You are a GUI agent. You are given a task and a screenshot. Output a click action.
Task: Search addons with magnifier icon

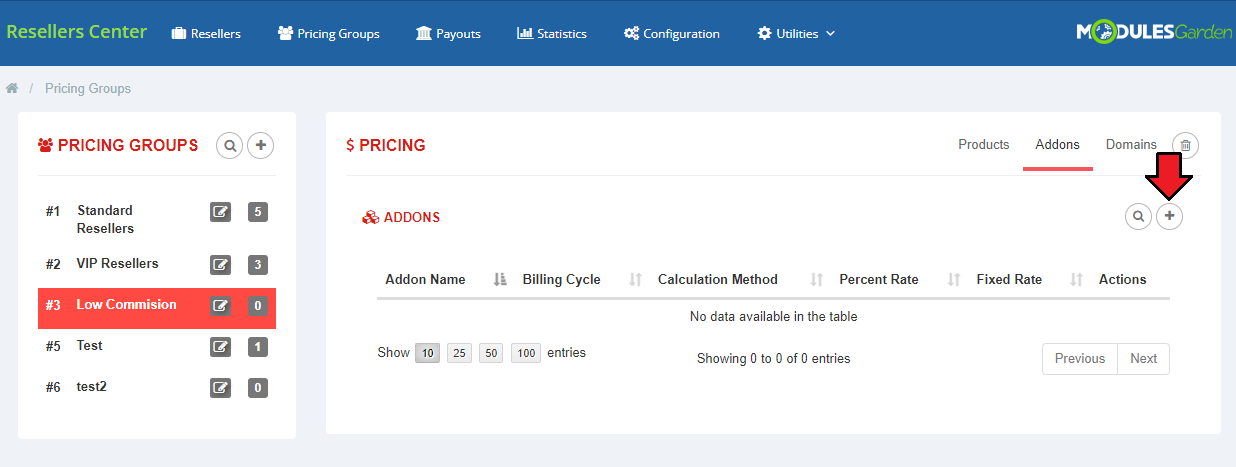1138,216
